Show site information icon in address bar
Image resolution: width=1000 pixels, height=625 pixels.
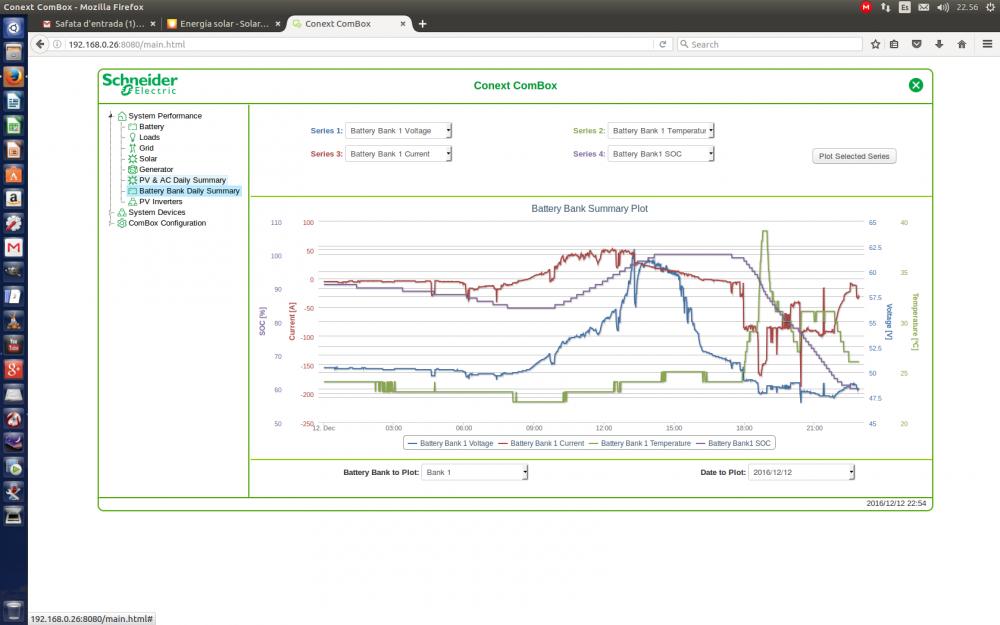57,44
